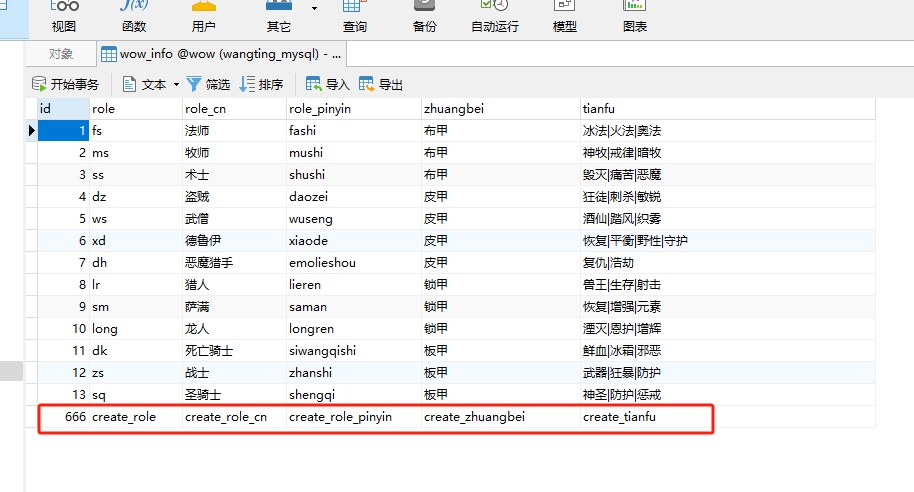Select the cell 'zhanshi'

pos(354,373)
